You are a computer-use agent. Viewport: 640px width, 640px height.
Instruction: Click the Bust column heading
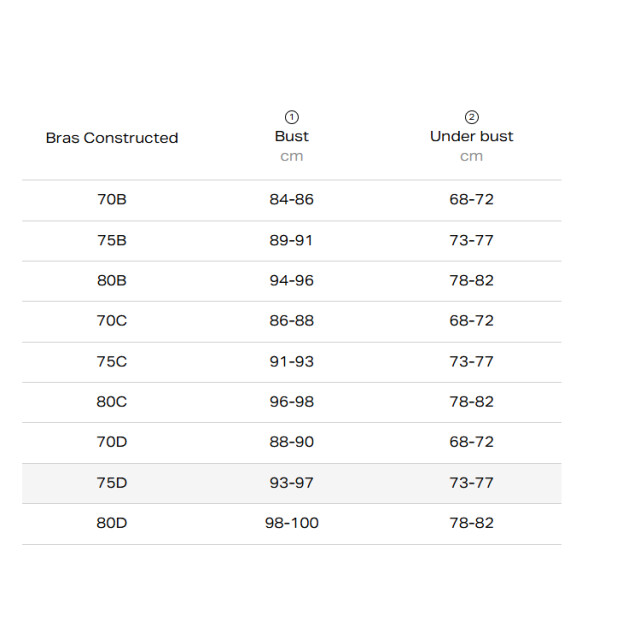point(291,136)
